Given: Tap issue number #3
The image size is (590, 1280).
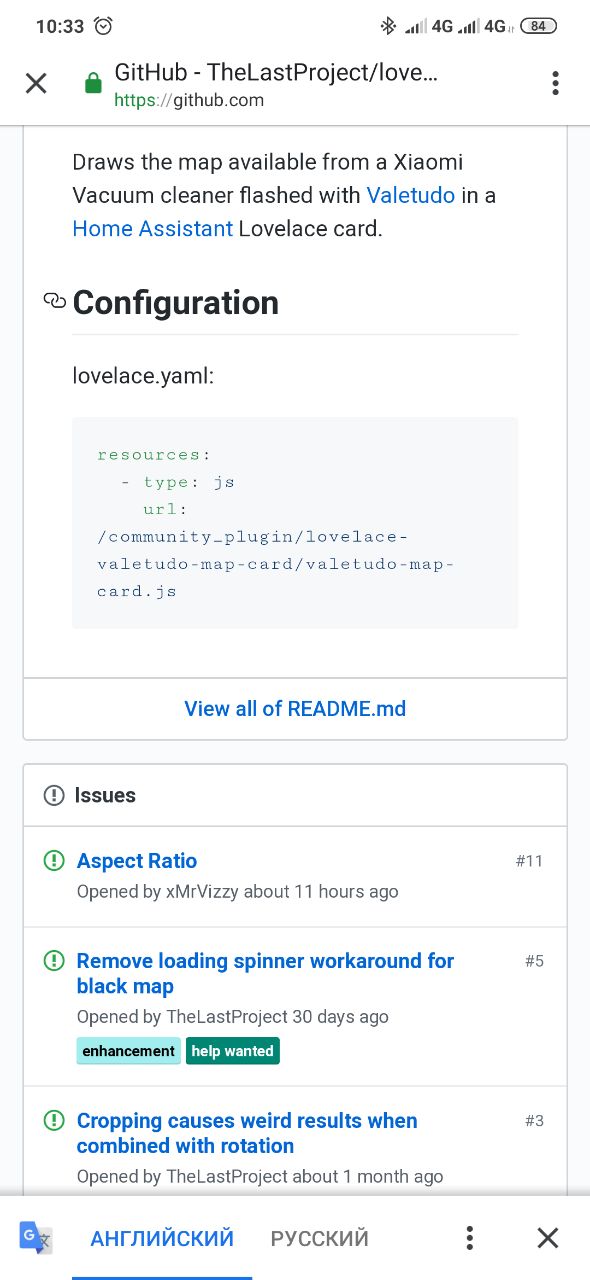Looking at the screenshot, I should coord(534,1121).
